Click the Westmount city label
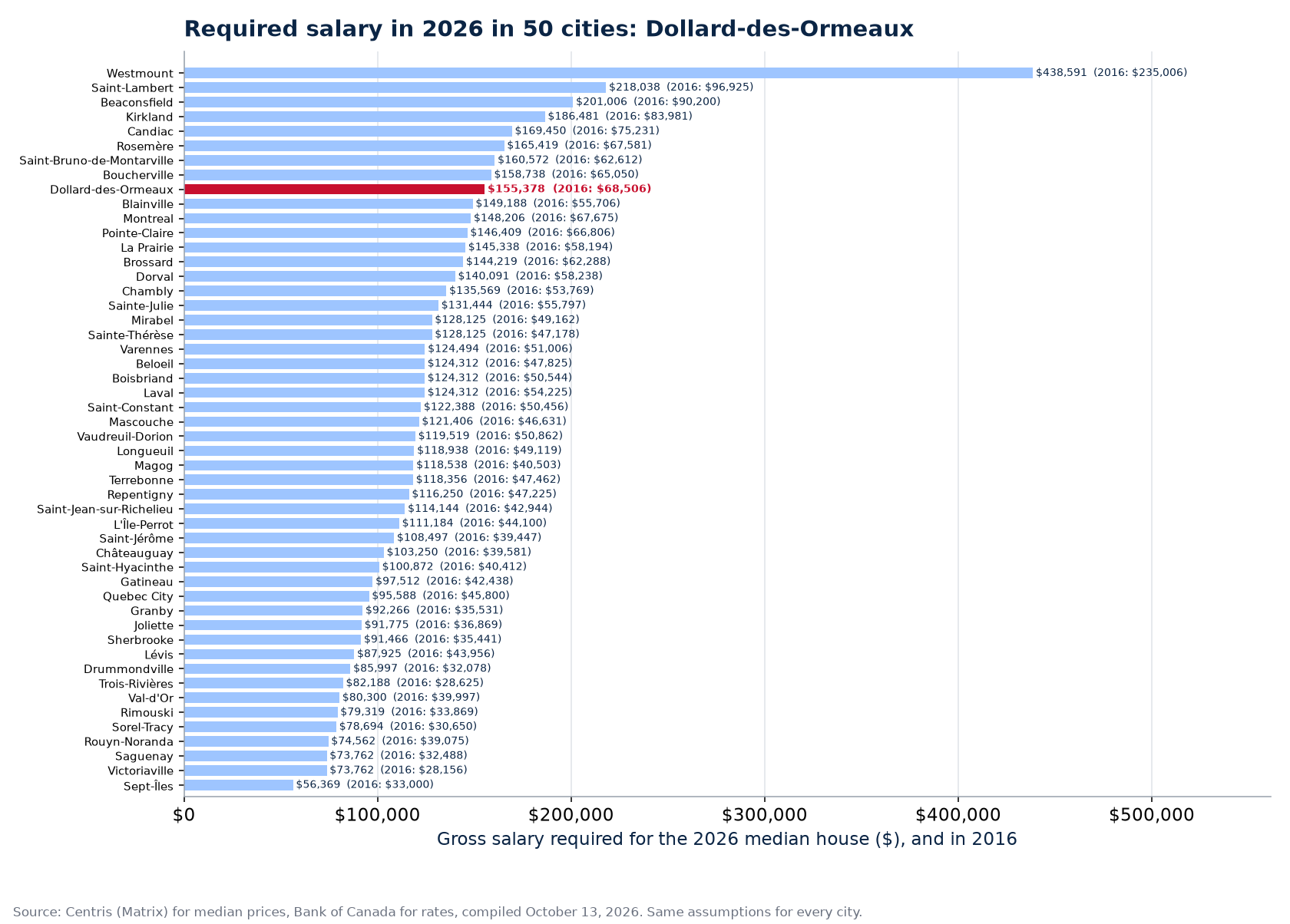The height and width of the screenshot is (924, 1290). tap(140, 74)
